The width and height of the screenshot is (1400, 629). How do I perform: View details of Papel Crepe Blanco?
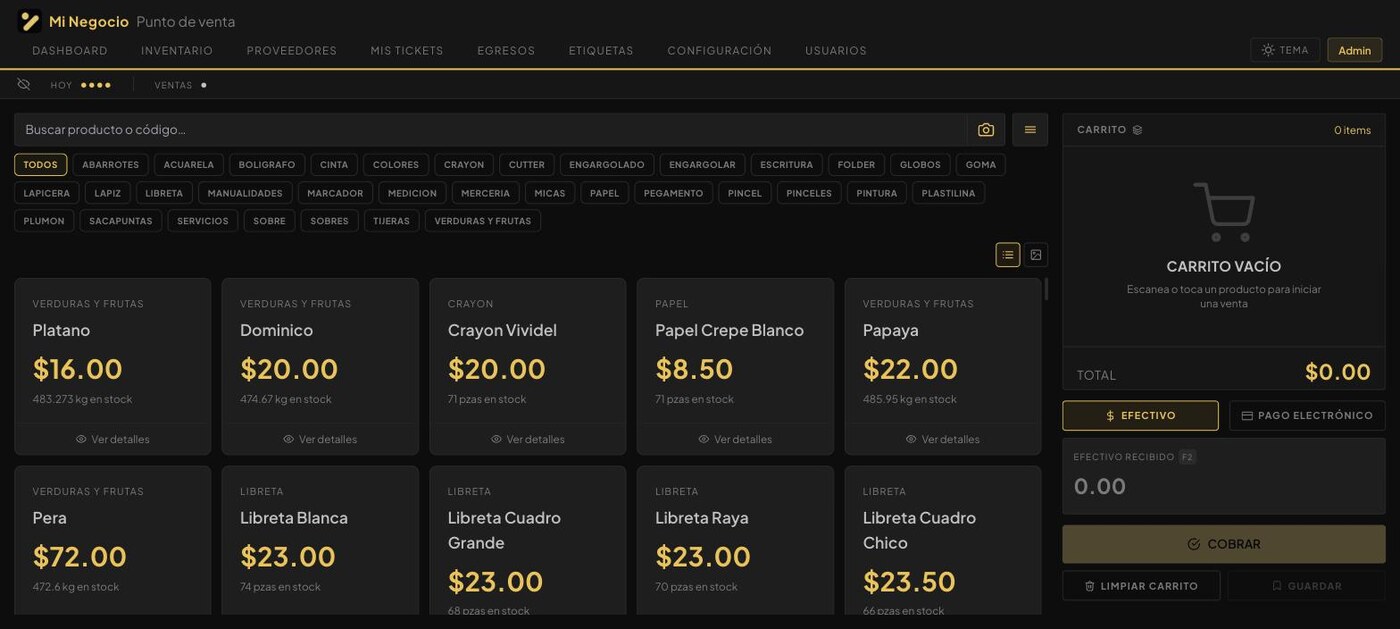tap(735, 439)
